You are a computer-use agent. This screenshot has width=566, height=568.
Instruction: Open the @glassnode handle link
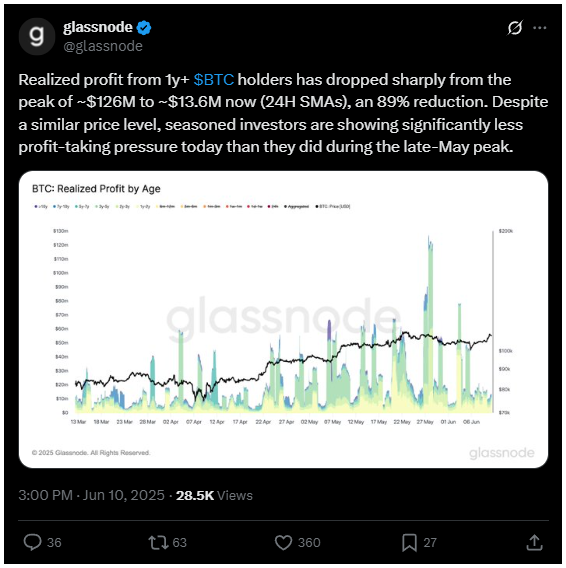click(103, 46)
